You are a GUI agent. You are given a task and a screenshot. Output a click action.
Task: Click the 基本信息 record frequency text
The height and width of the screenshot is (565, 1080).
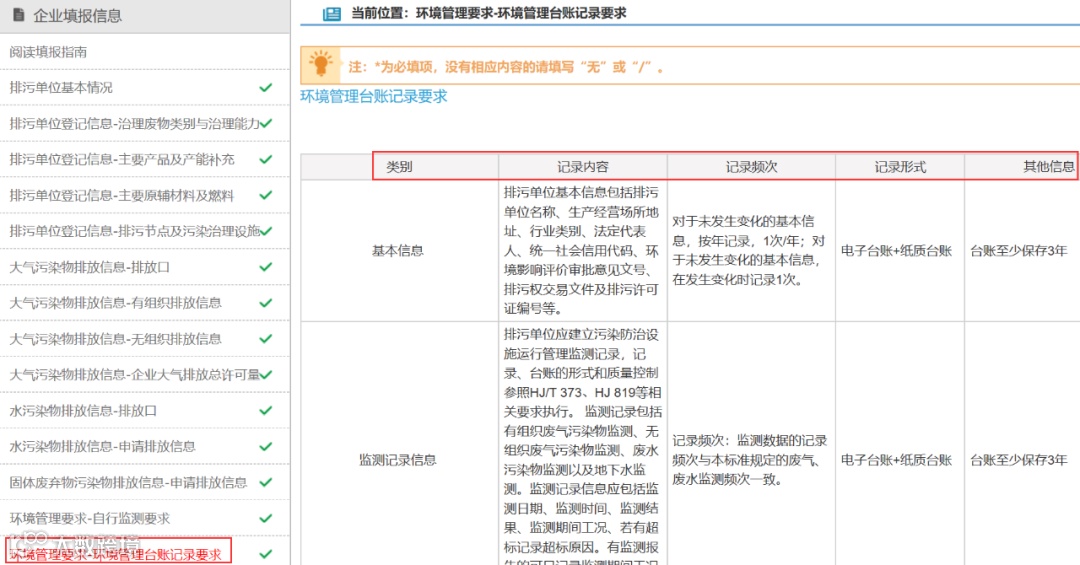[x=749, y=251]
